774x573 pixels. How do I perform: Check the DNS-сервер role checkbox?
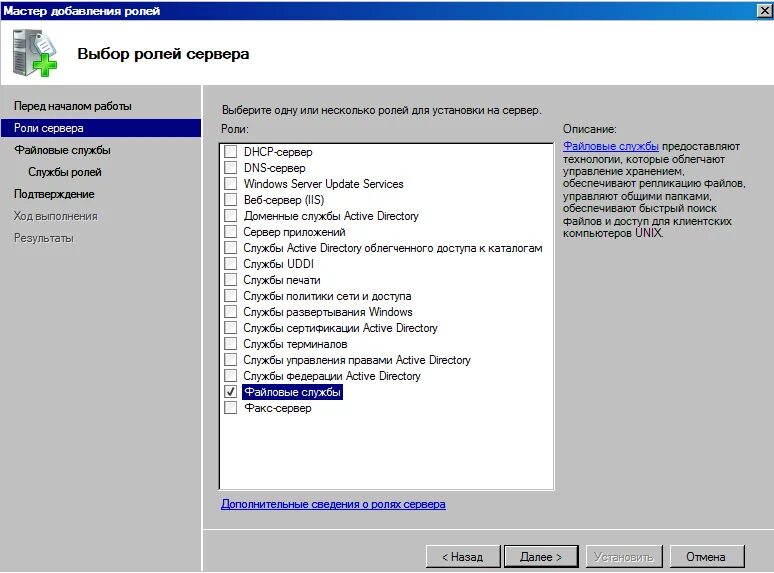point(231,168)
